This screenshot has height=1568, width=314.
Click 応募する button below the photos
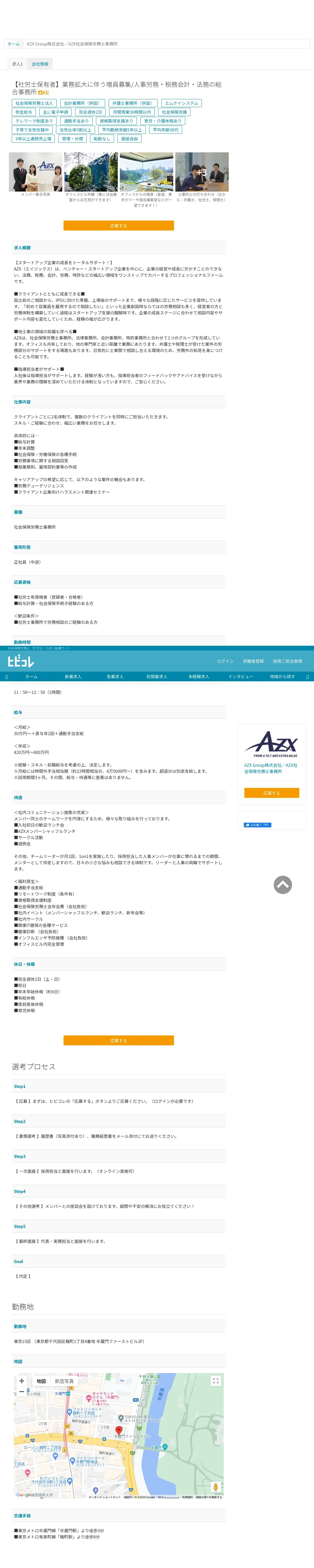click(x=118, y=226)
